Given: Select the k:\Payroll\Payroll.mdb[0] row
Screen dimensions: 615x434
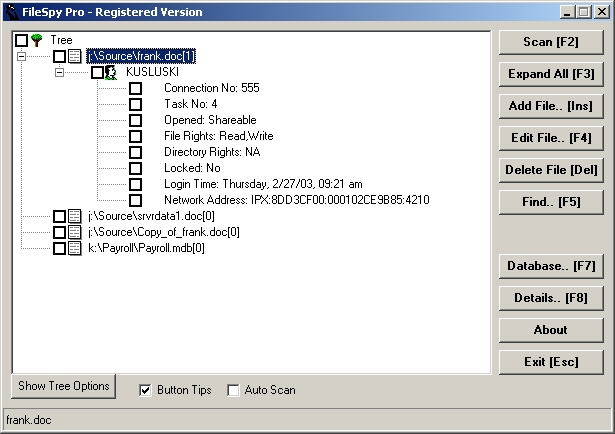Looking at the screenshot, I should (x=146, y=248).
